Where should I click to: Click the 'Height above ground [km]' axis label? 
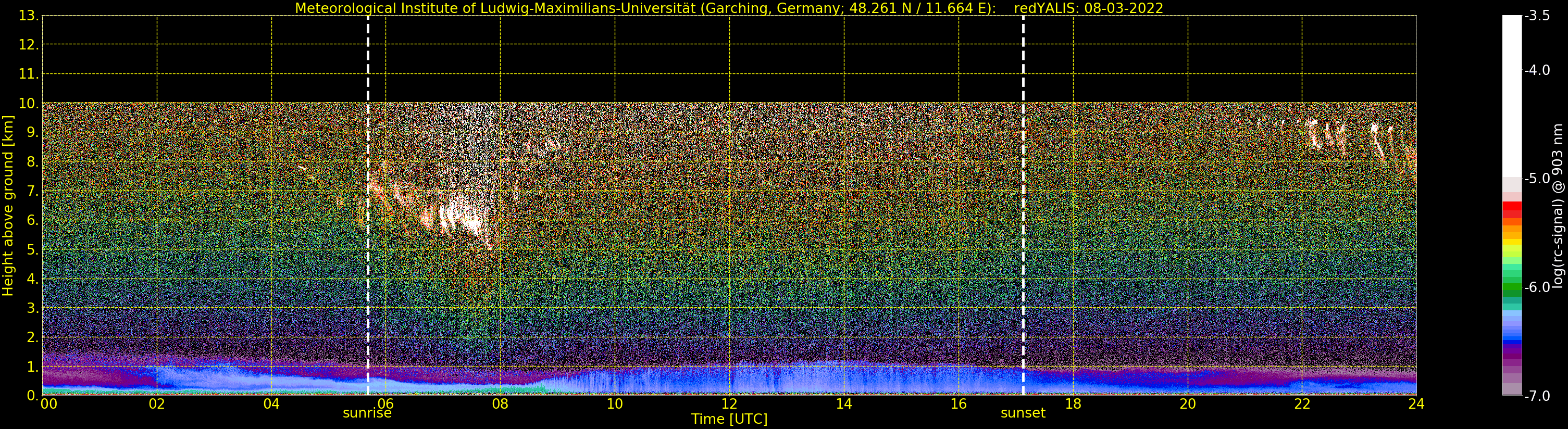tap(8, 206)
